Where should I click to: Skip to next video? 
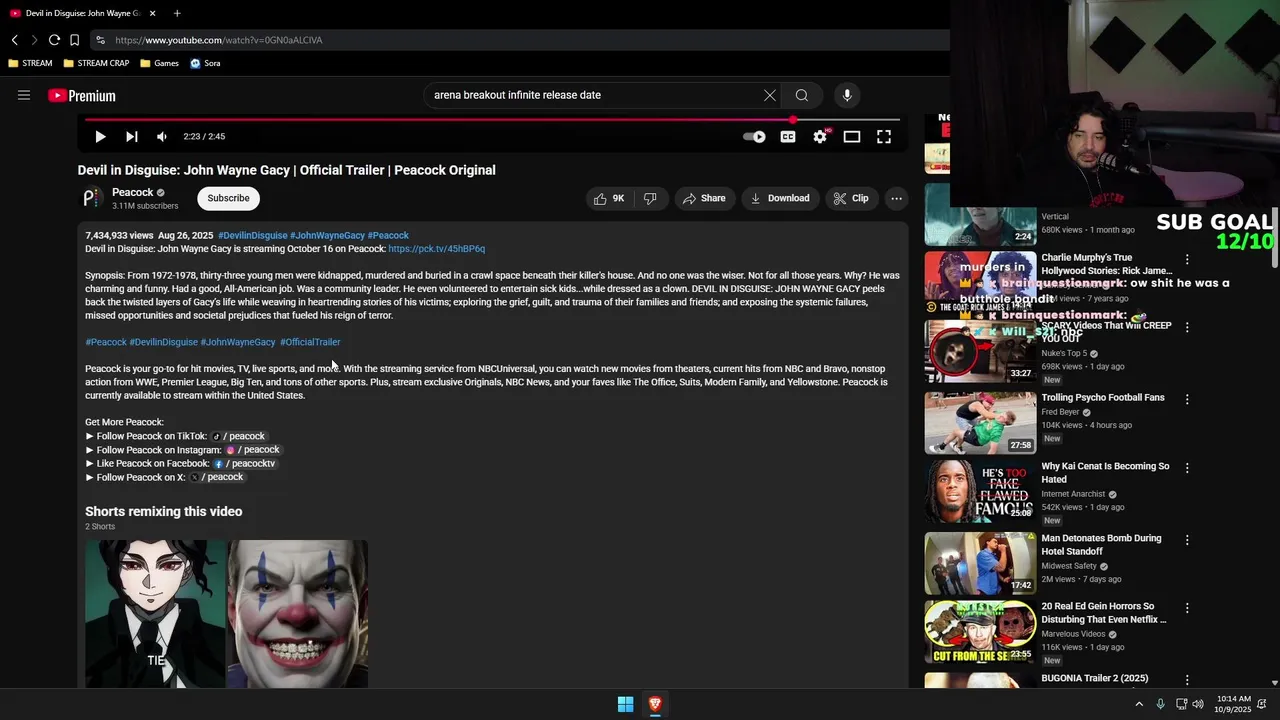pos(131,136)
